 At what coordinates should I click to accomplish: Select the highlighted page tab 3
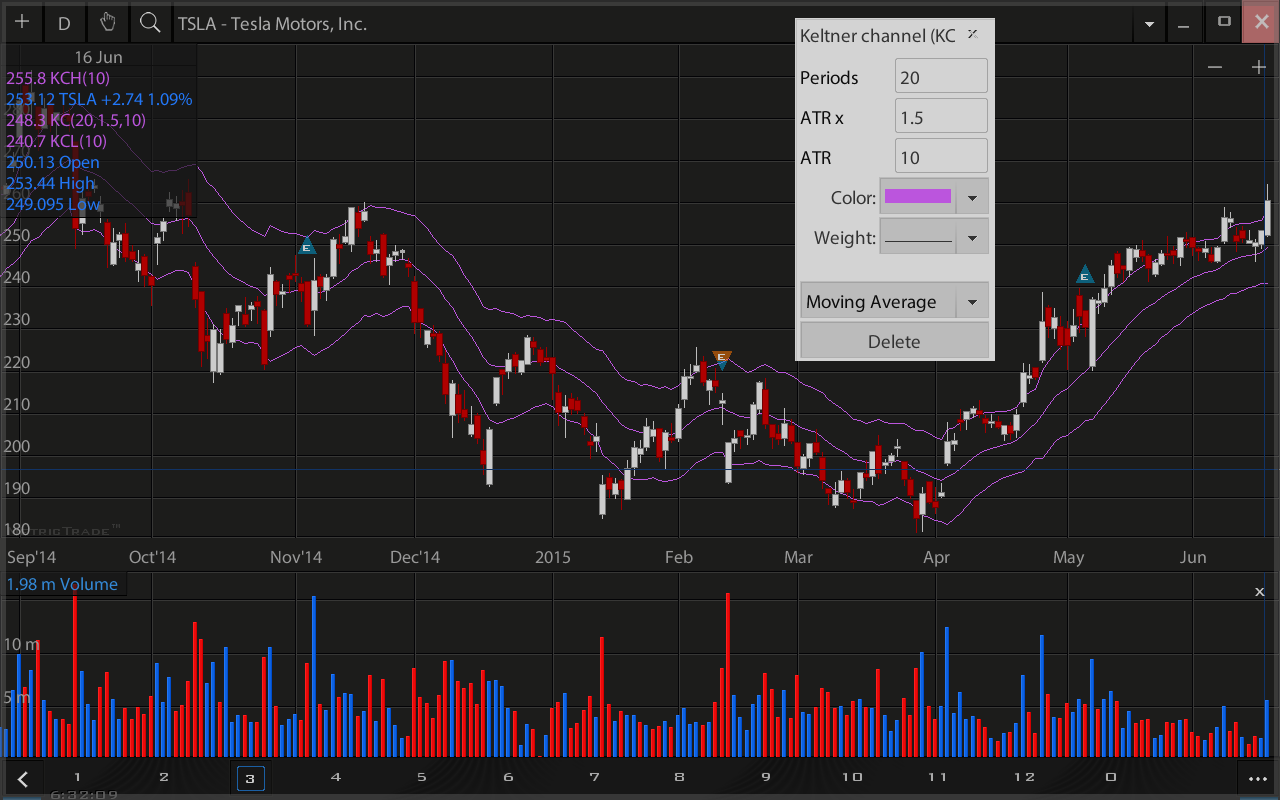(250, 777)
